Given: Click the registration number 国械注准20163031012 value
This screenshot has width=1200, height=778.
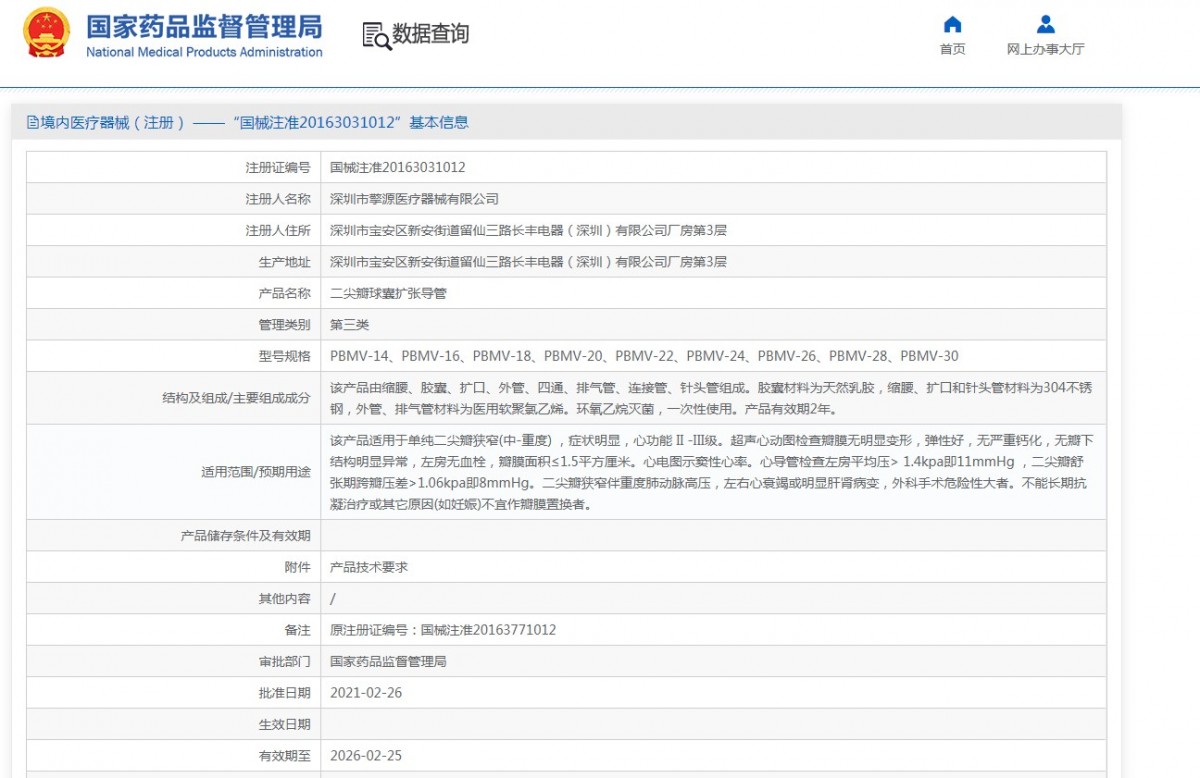Looking at the screenshot, I should point(397,168).
